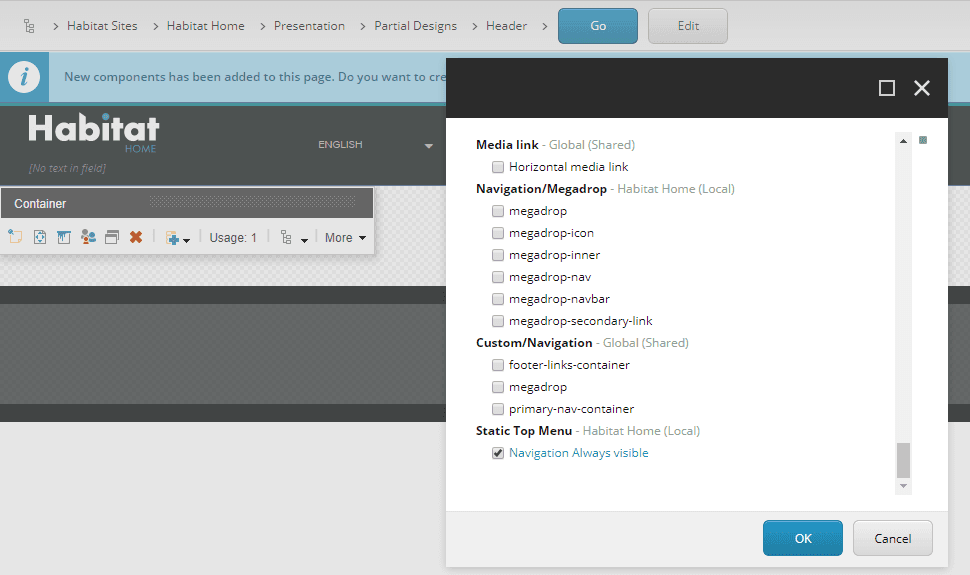Click the stacked windows icon in Container toolbar
970x575 pixels.
[x=112, y=237]
